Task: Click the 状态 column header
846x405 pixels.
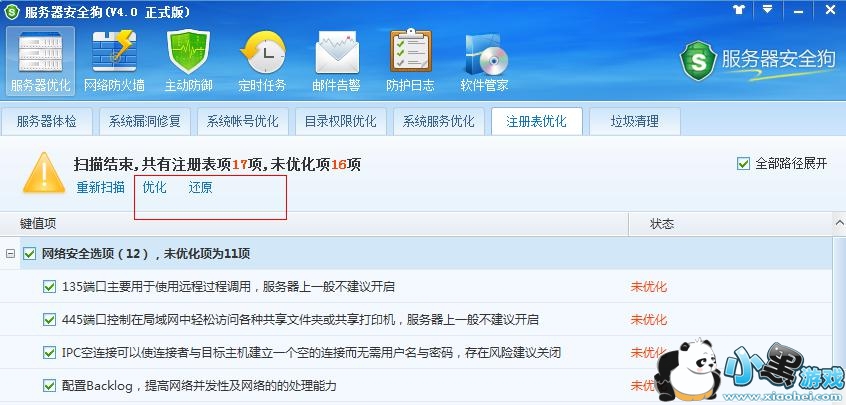Action: [x=662, y=224]
